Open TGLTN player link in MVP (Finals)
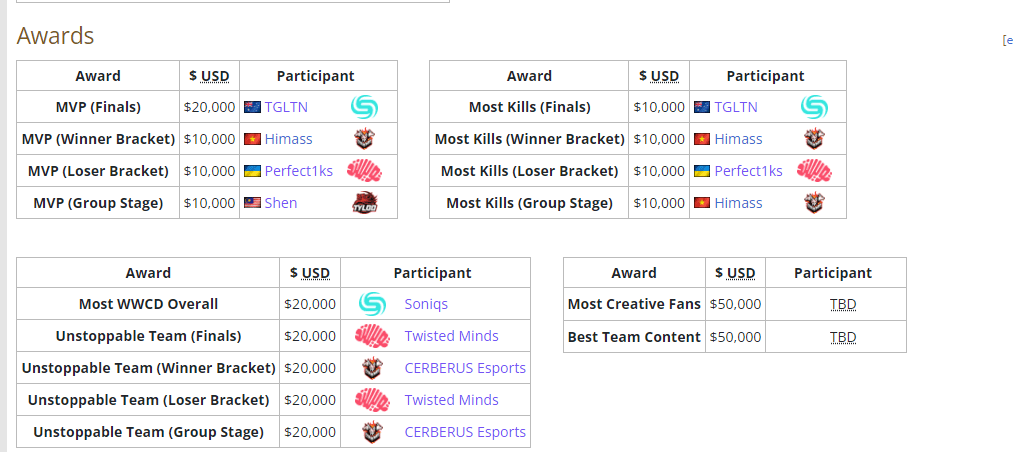This screenshot has width=1013, height=452. (286, 107)
